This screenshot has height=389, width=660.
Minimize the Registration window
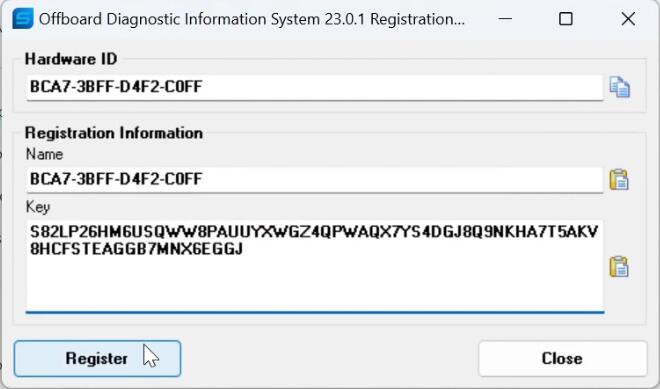click(505, 19)
